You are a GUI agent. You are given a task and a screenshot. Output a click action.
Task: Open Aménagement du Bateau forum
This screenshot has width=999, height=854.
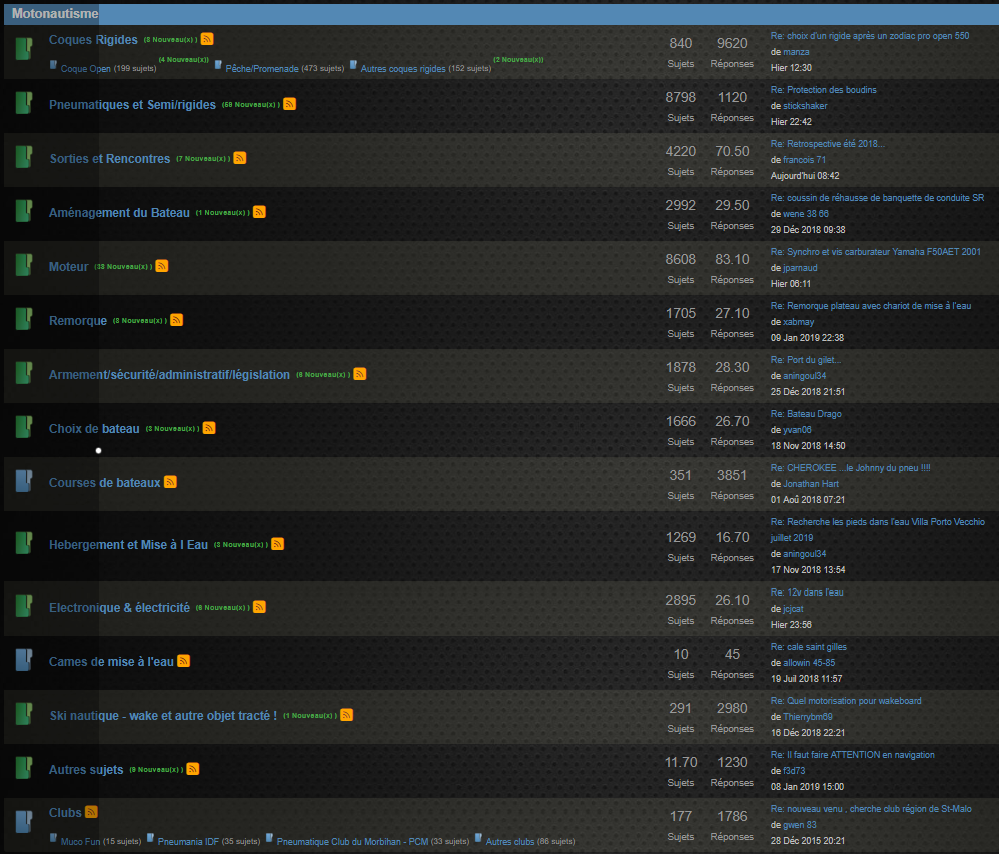(x=119, y=212)
